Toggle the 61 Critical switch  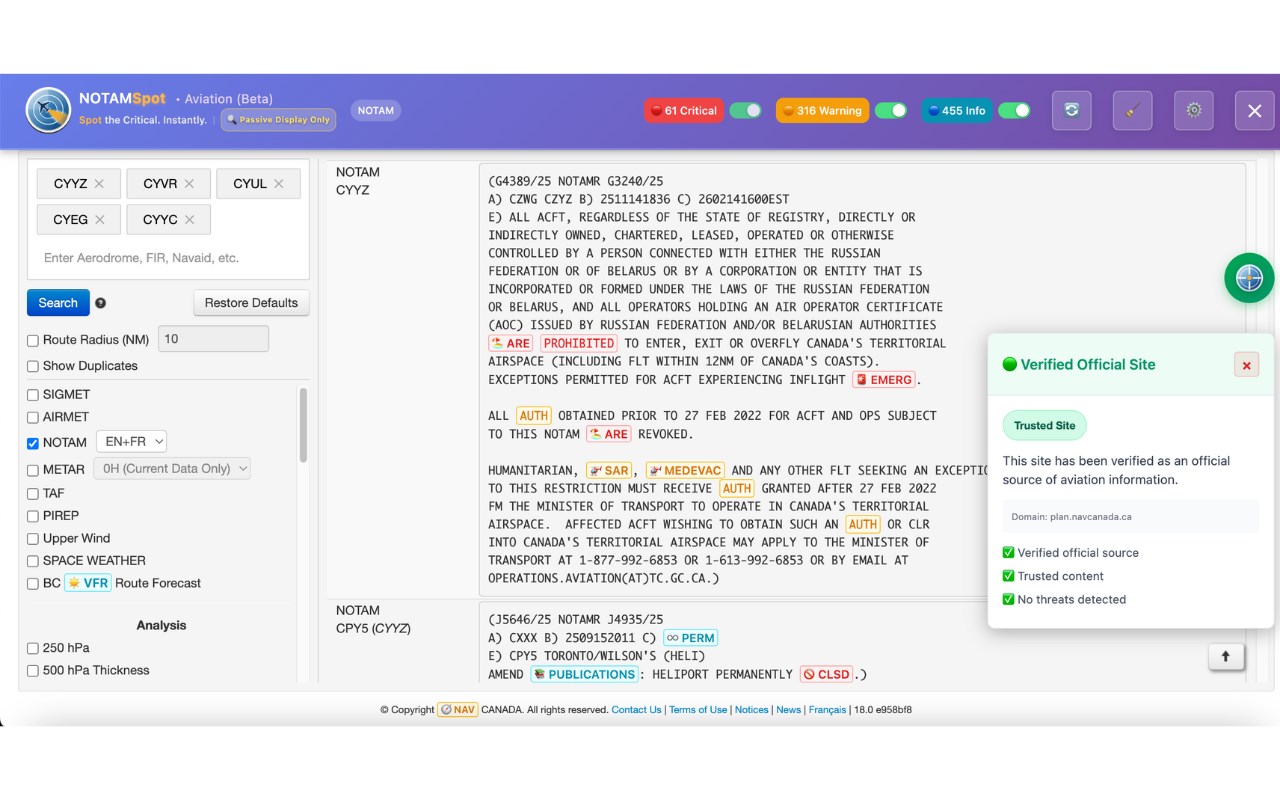(745, 111)
